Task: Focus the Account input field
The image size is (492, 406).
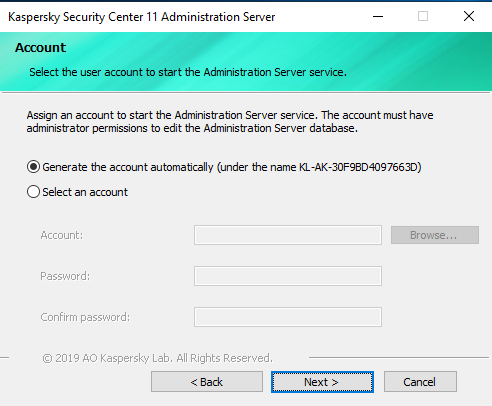Action: point(288,235)
